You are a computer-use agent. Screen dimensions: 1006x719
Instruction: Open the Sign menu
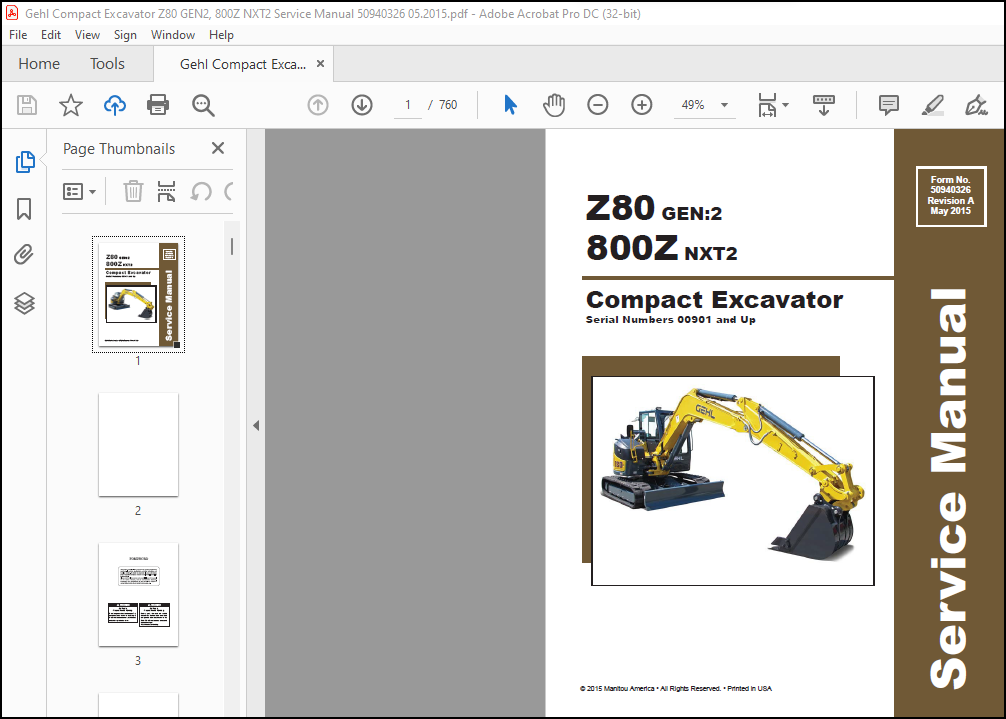point(125,35)
